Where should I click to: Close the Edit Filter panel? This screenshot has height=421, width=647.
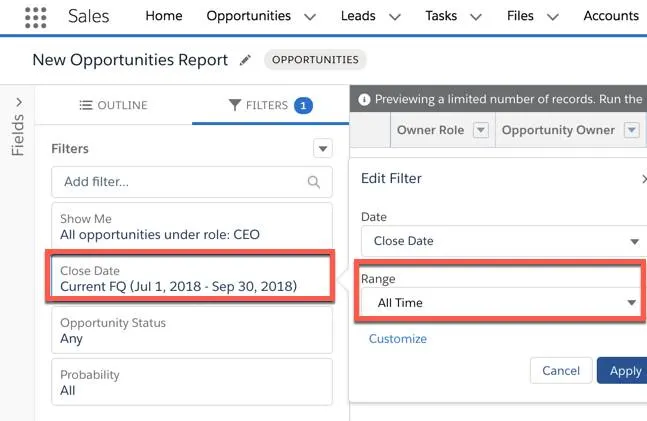[x=644, y=179]
